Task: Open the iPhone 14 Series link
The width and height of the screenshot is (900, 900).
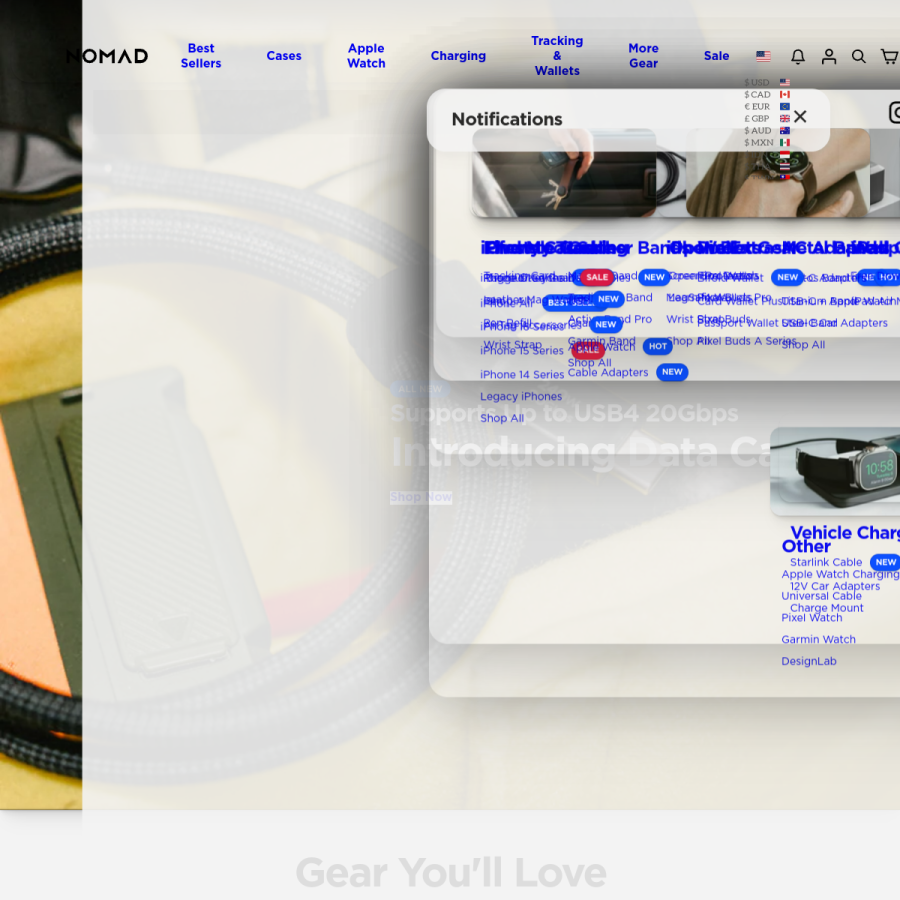Action: tap(522, 375)
